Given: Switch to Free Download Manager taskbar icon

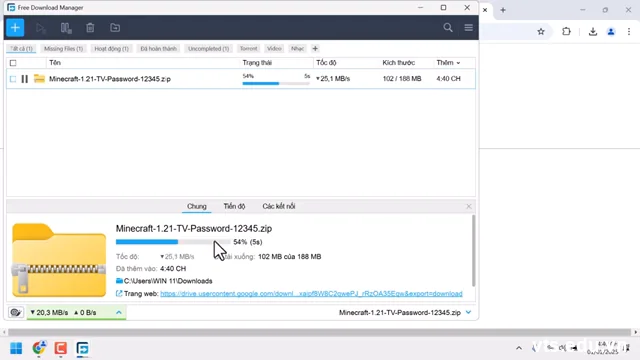Looking at the screenshot, I should point(82,348).
